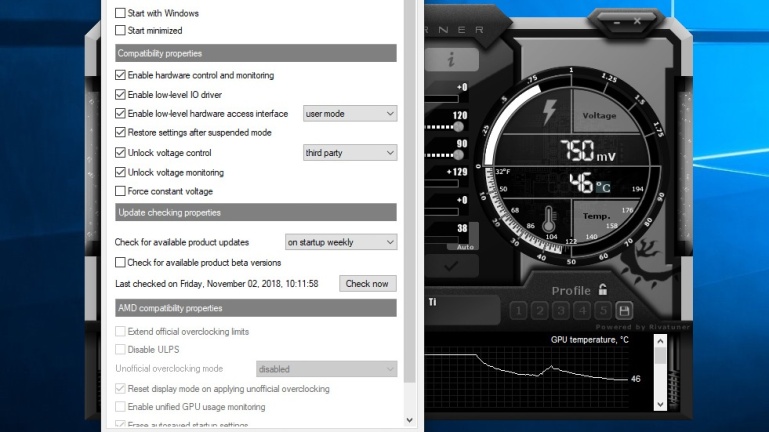The height and width of the screenshot is (432, 769).
Task: Click the slider knob beside value 120
Action: pyautogui.click(x=459, y=127)
